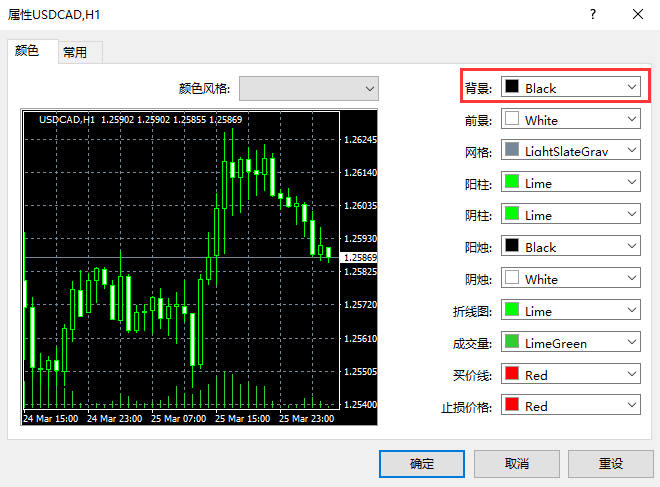This screenshot has width=660, height=487.
Task: Expand the 阴烛 bear candle color dropdown
Action: point(570,279)
